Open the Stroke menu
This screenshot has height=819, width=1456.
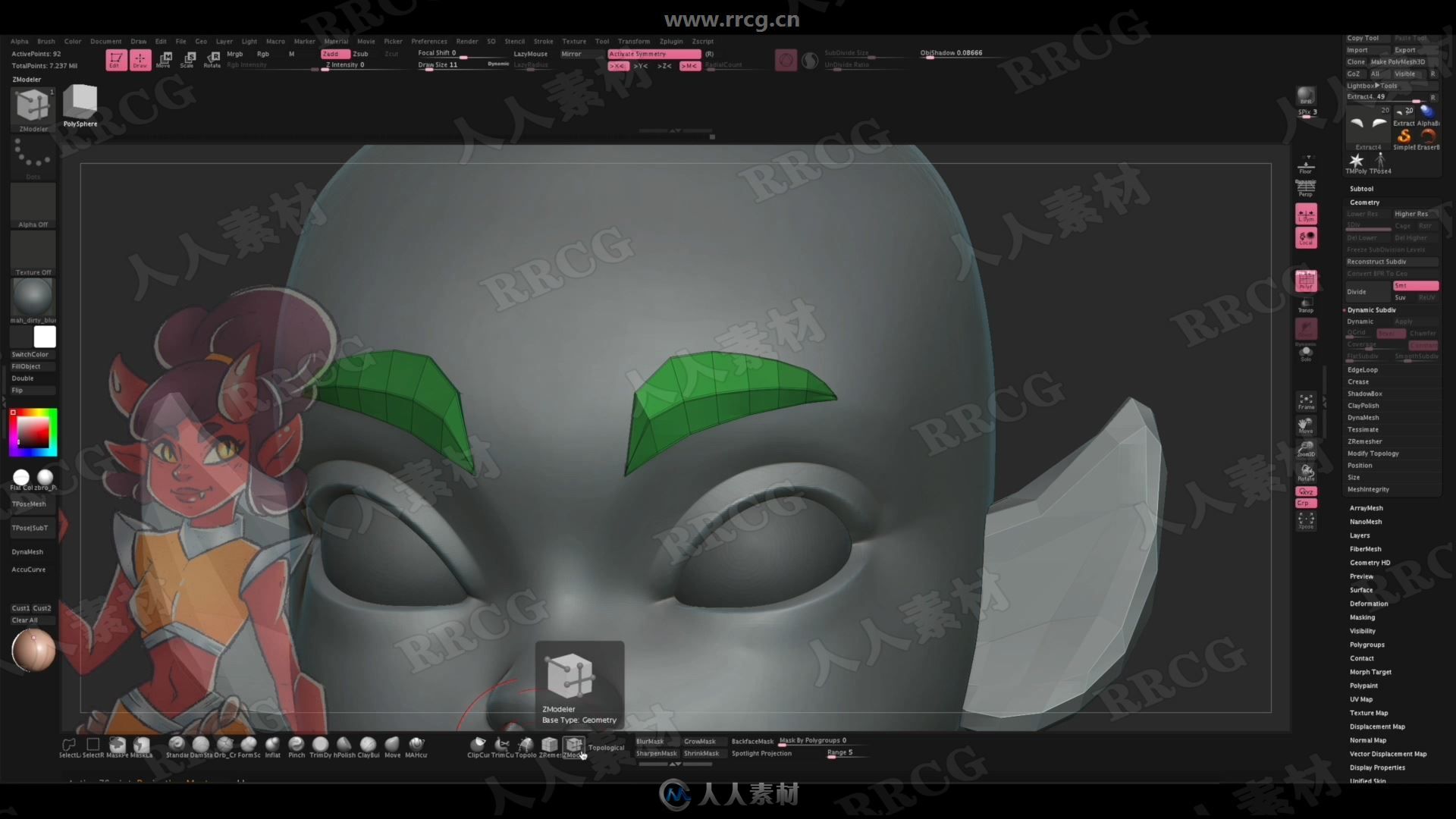543,42
